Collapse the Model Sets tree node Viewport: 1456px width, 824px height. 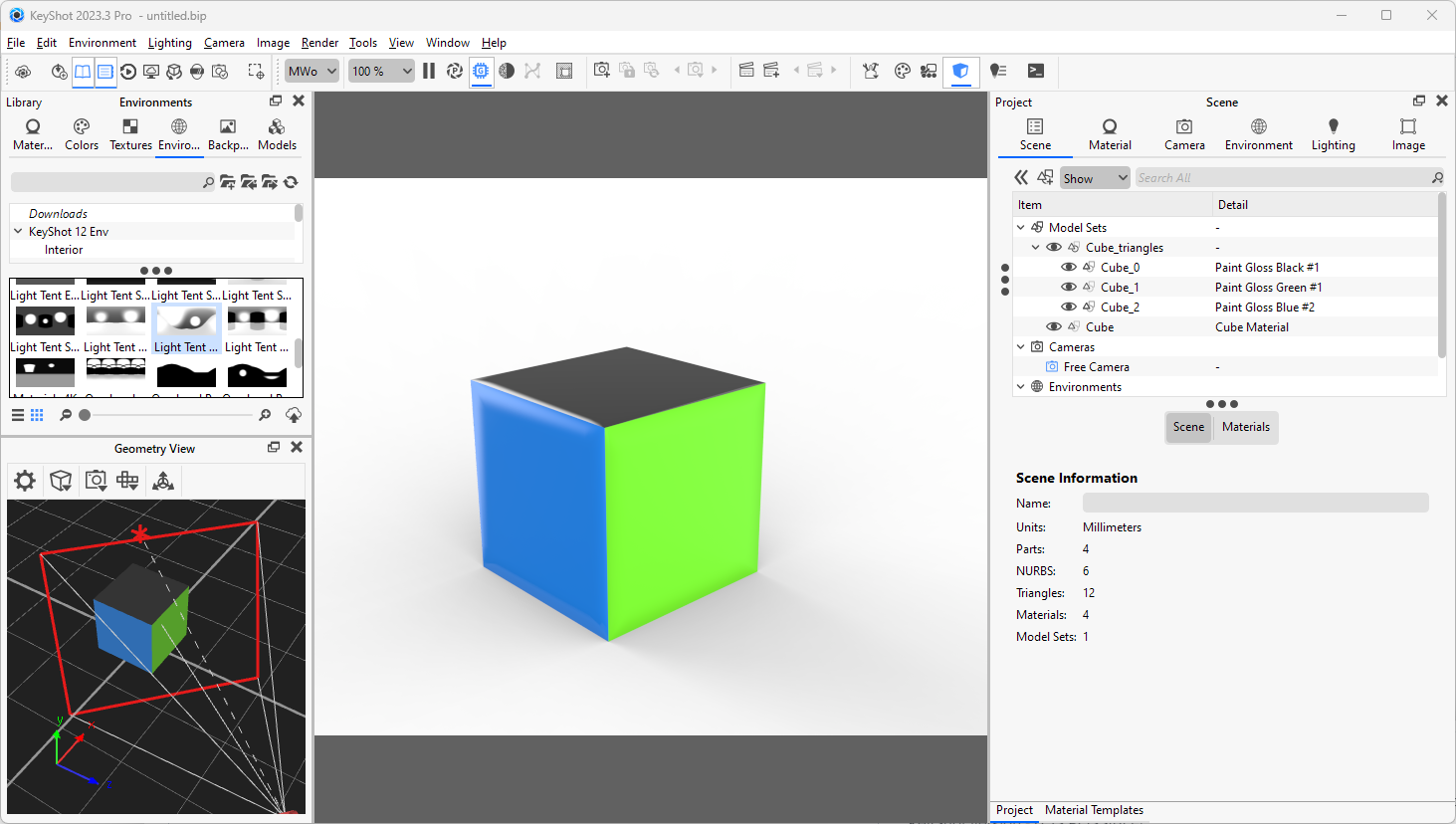pos(1021,228)
